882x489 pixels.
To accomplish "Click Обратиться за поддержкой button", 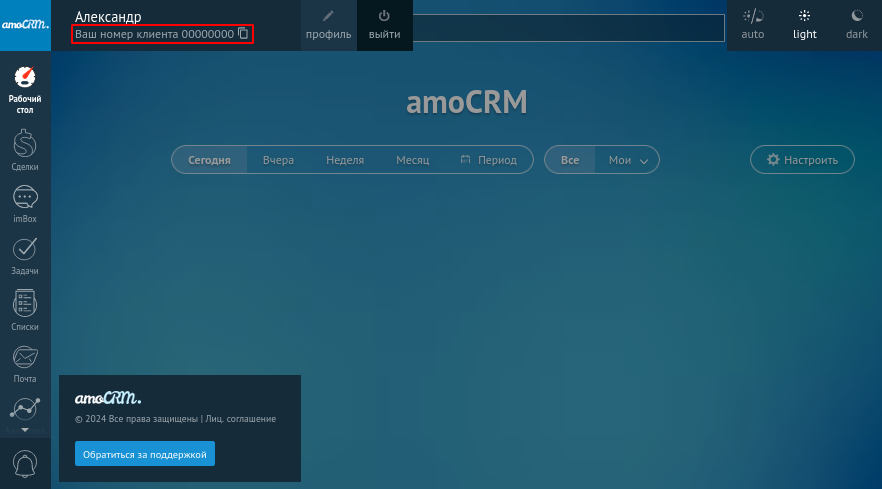I will [145, 454].
